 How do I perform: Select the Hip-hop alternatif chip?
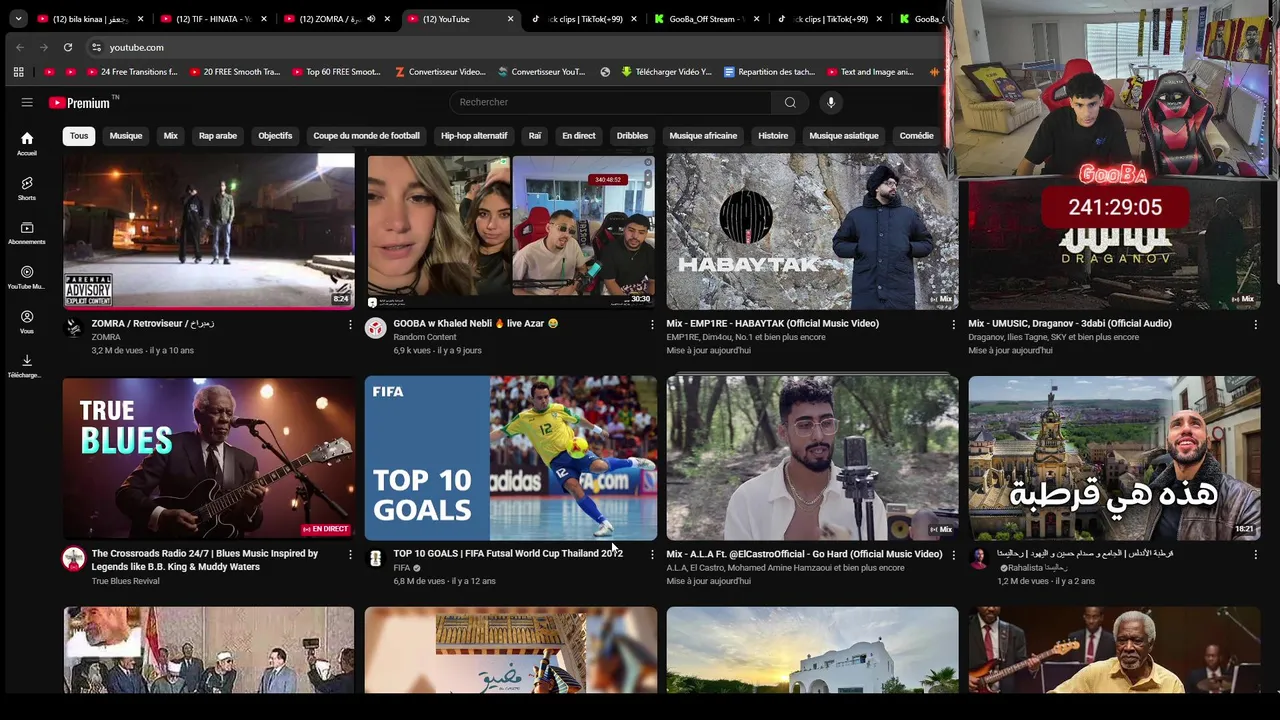(x=474, y=136)
